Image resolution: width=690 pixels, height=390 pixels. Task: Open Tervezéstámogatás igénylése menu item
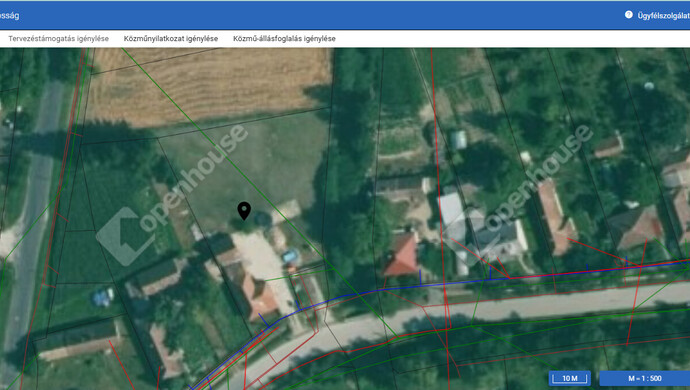coord(59,39)
